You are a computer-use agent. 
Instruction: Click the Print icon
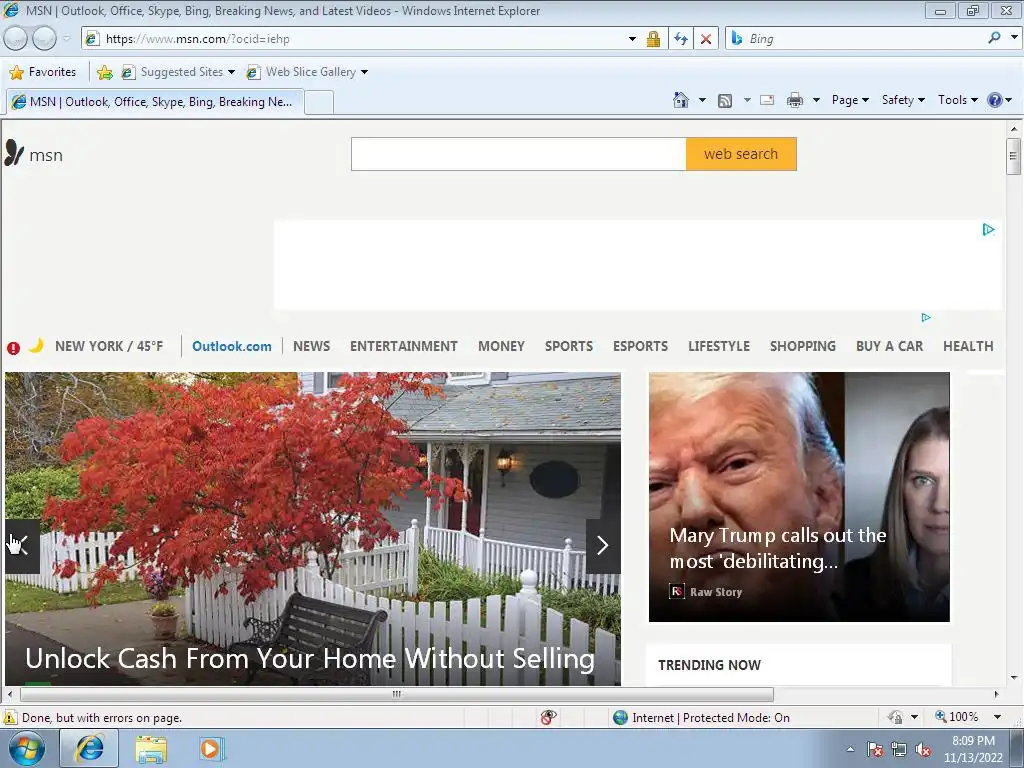795,100
